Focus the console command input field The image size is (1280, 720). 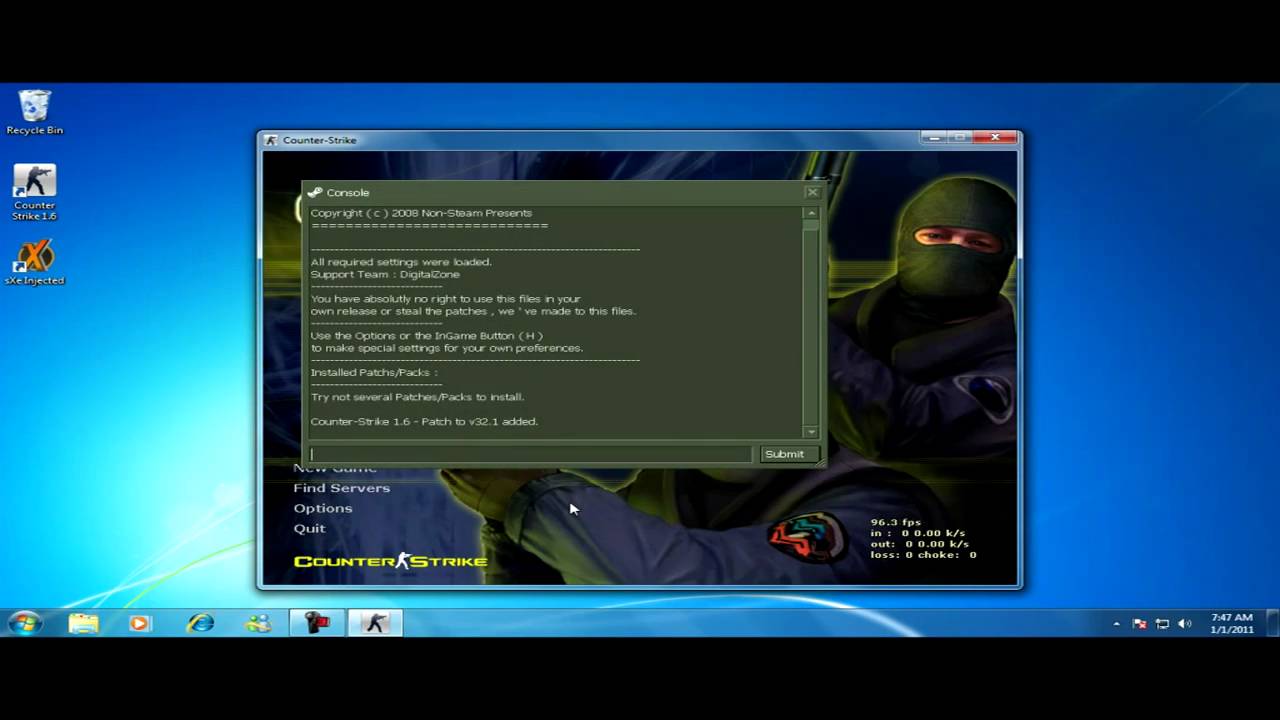530,454
